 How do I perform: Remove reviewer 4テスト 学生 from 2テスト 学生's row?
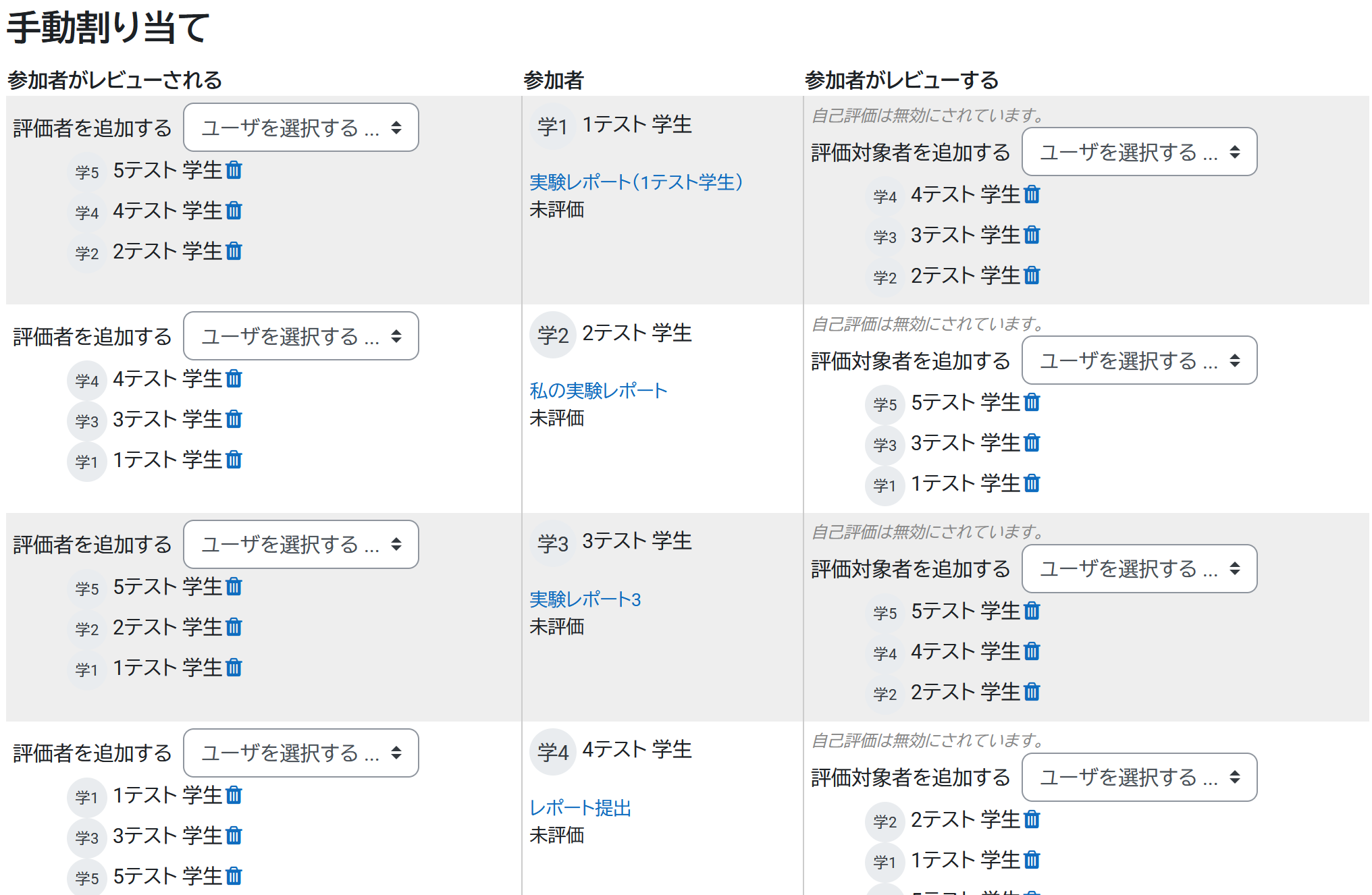coord(234,379)
